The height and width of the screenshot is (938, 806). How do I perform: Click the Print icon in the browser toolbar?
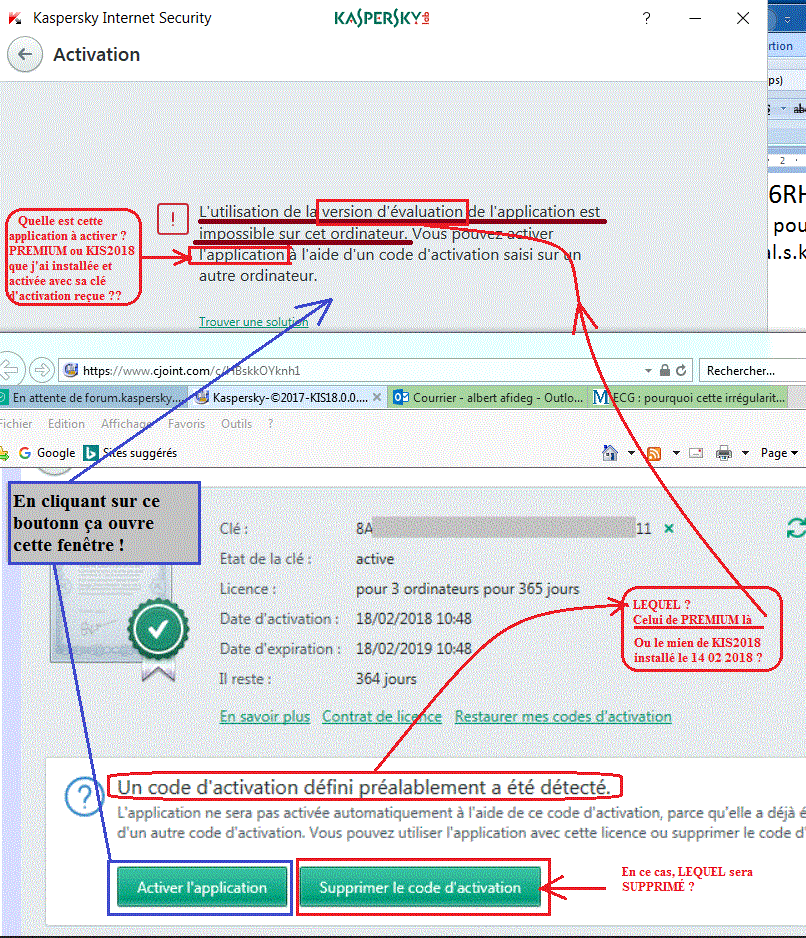[x=724, y=453]
